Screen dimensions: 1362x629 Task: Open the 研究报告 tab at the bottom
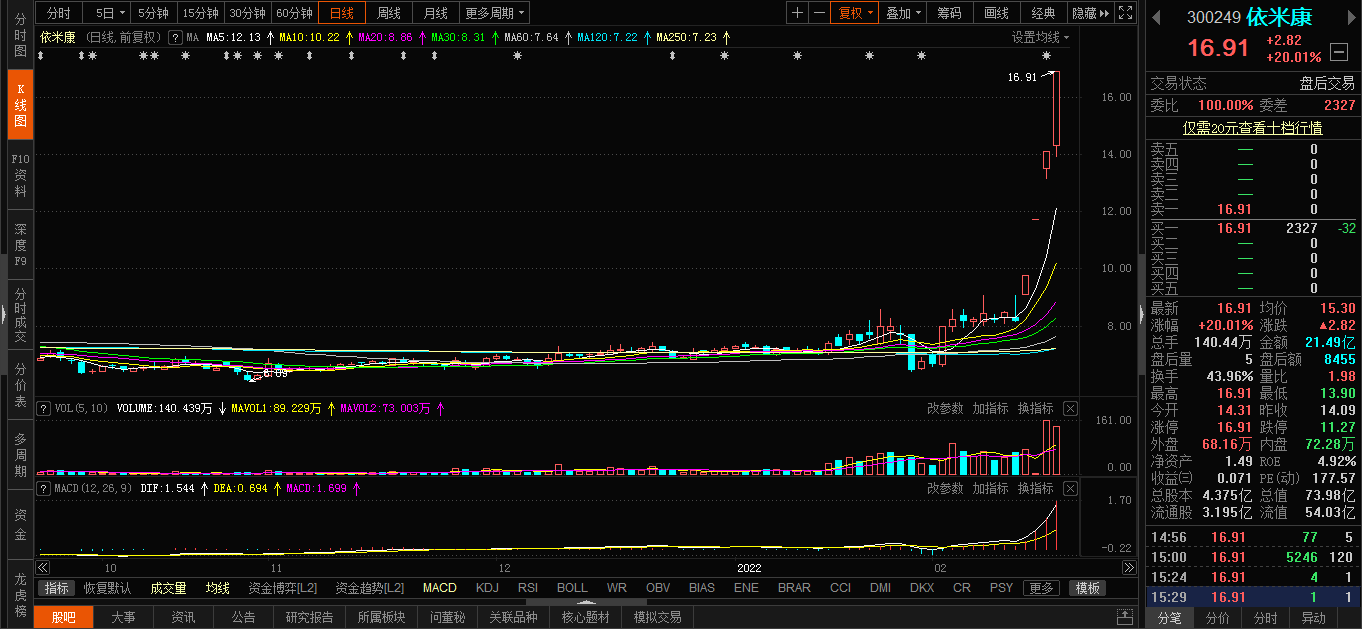tap(309, 617)
